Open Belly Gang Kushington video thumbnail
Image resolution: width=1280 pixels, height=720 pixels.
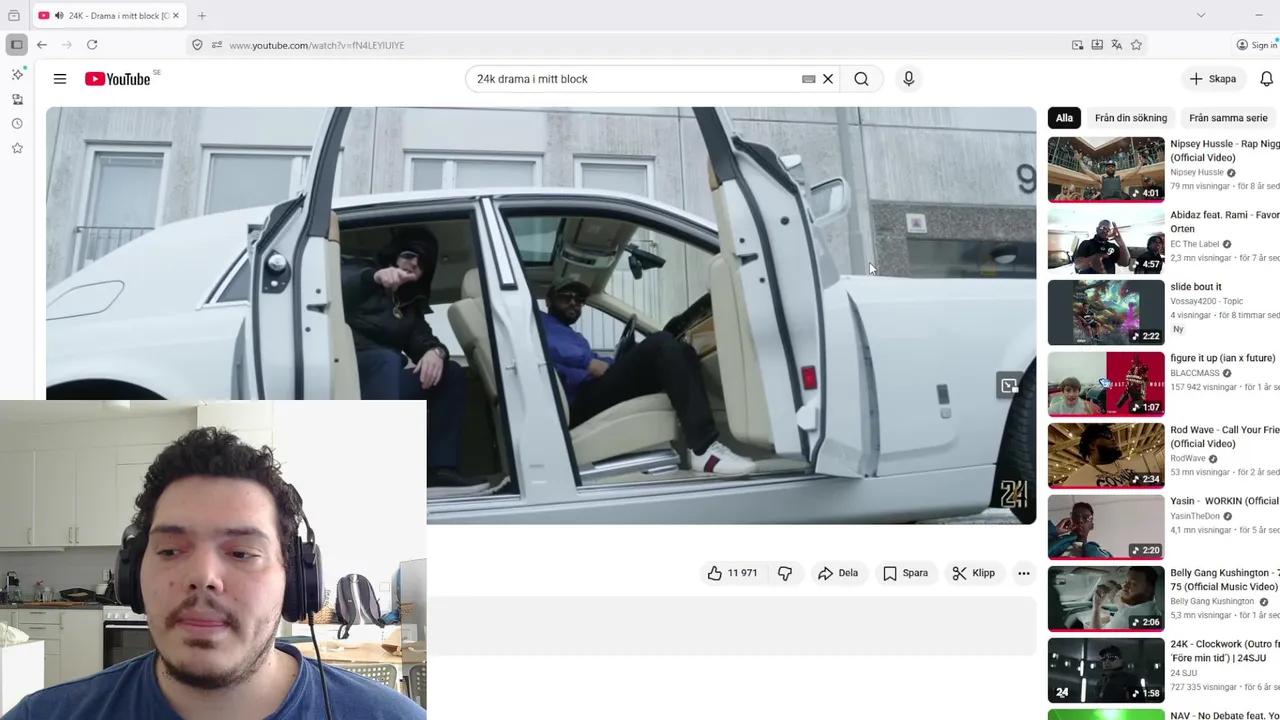[x=1106, y=598]
